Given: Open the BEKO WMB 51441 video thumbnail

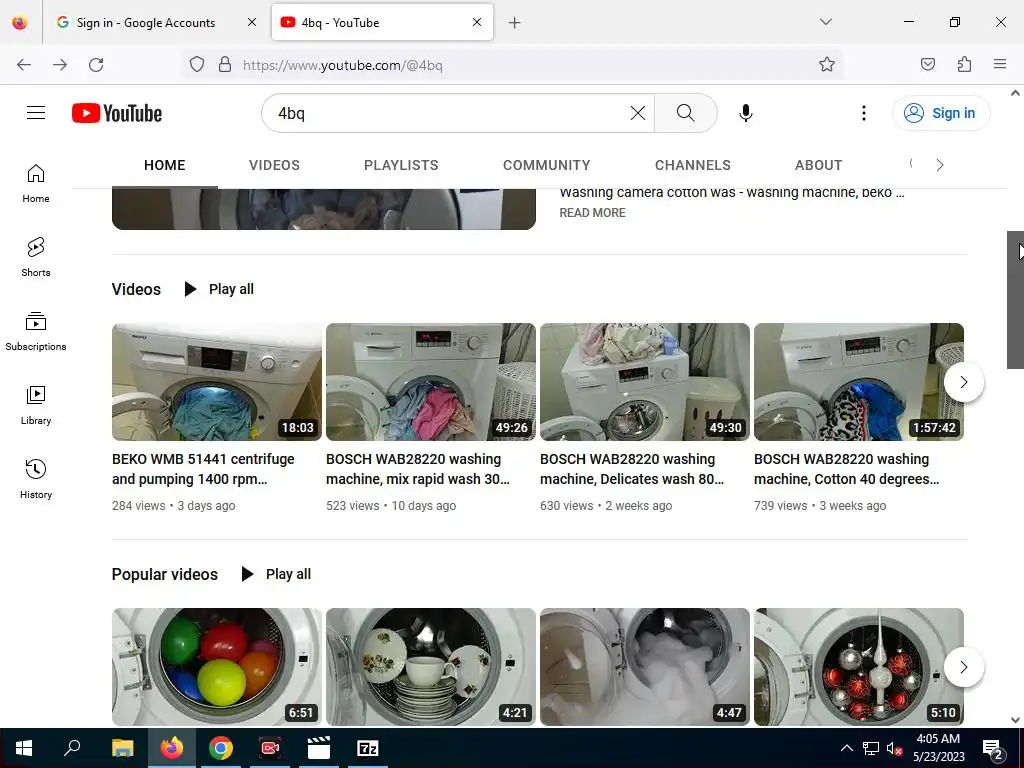Looking at the screenshot, I should click(x=217, y=382).
